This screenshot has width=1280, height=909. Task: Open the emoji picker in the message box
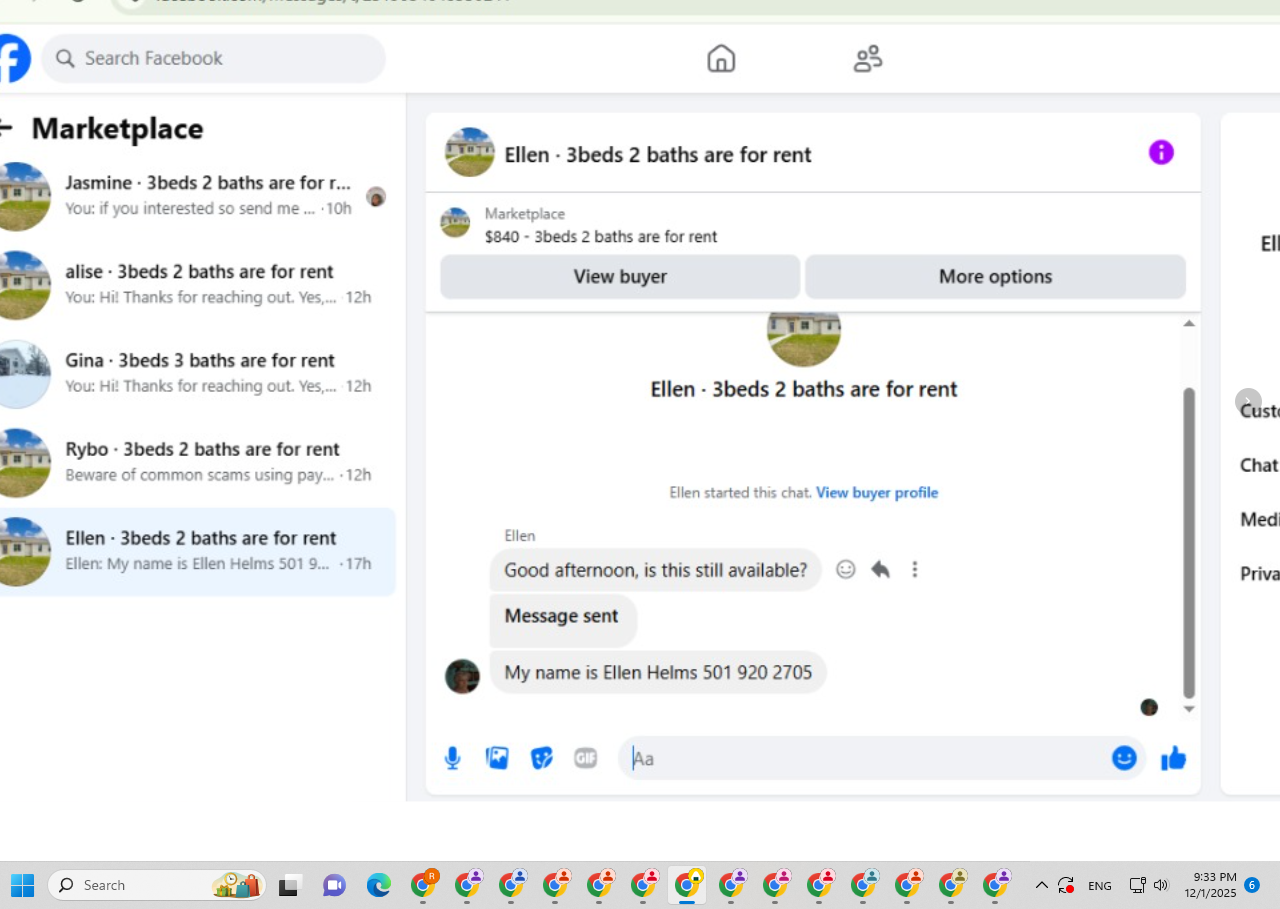point(1125,758)
